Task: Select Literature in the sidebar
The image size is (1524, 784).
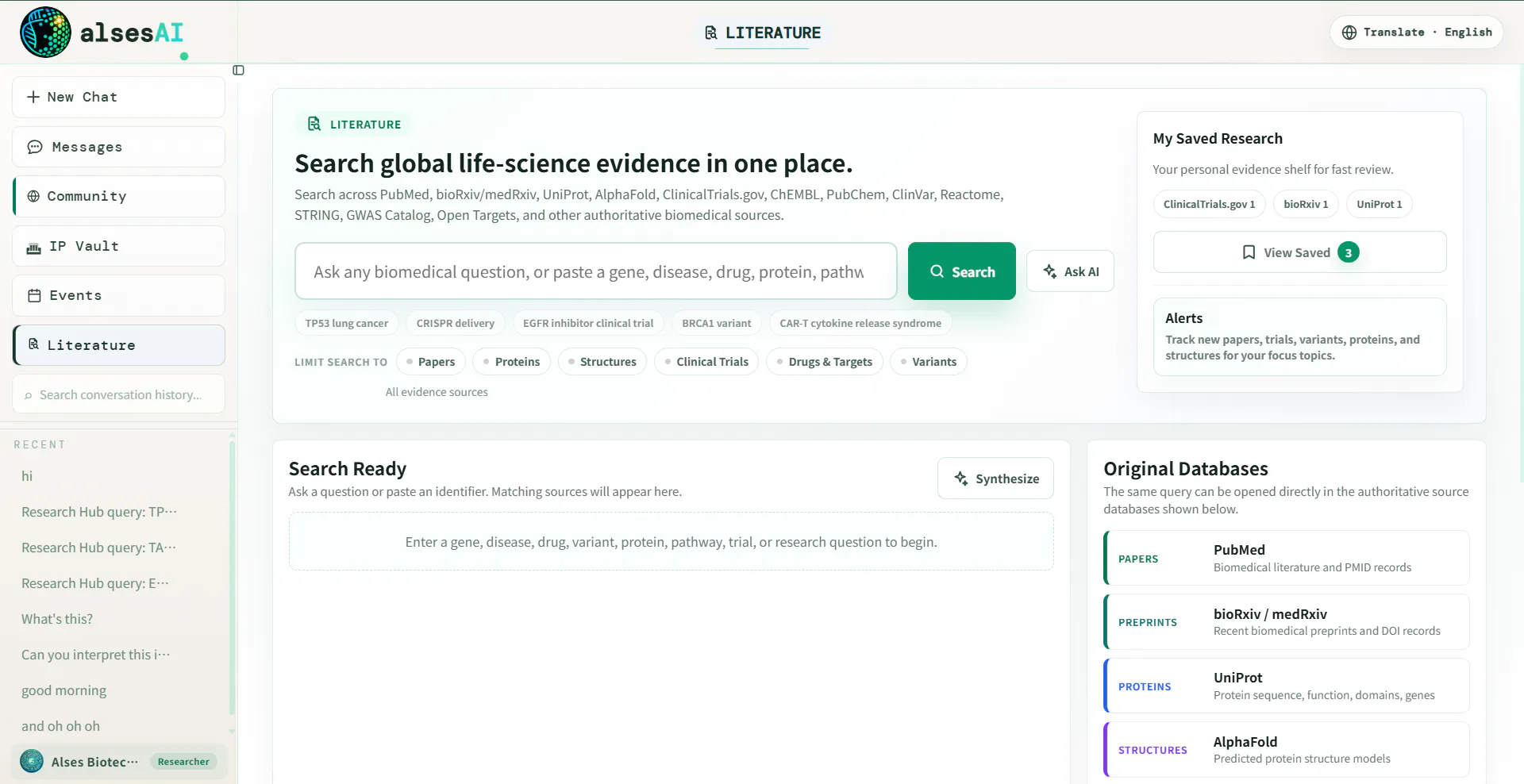Action: [119, 345]
